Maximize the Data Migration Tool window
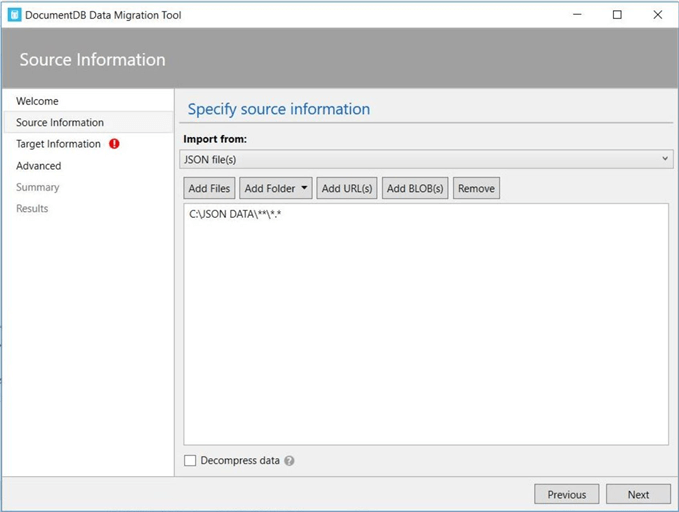 point(617,15)
